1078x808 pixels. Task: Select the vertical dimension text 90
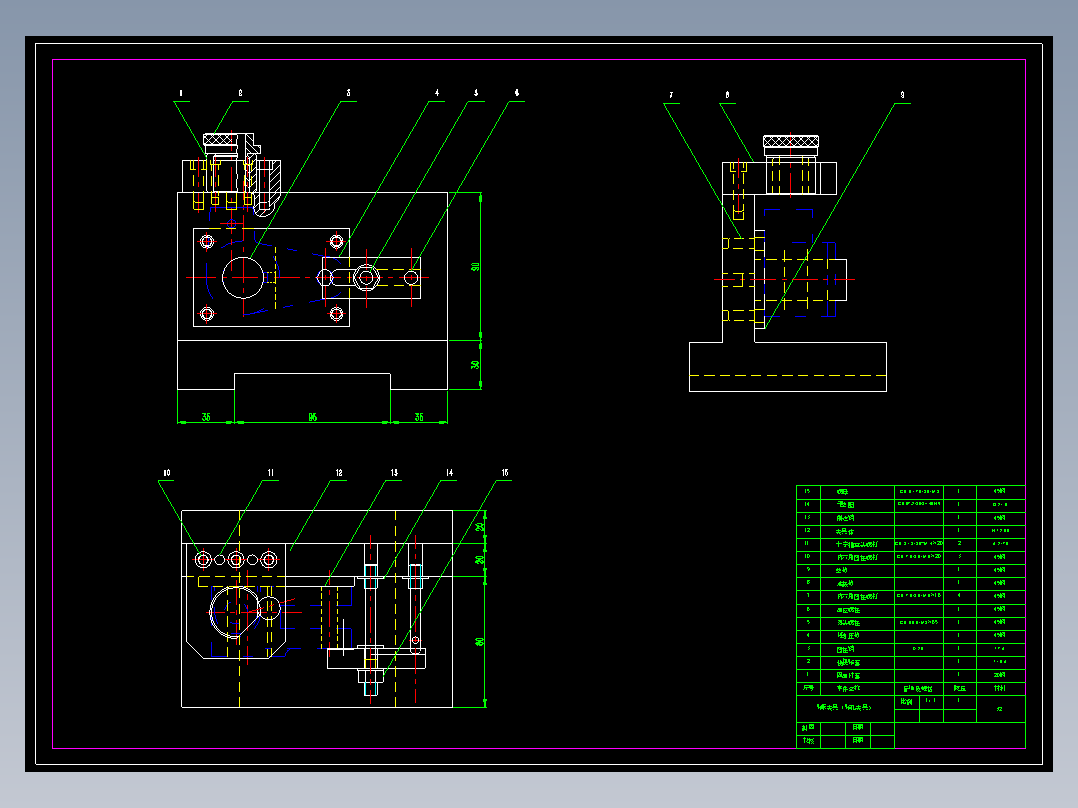475,267
